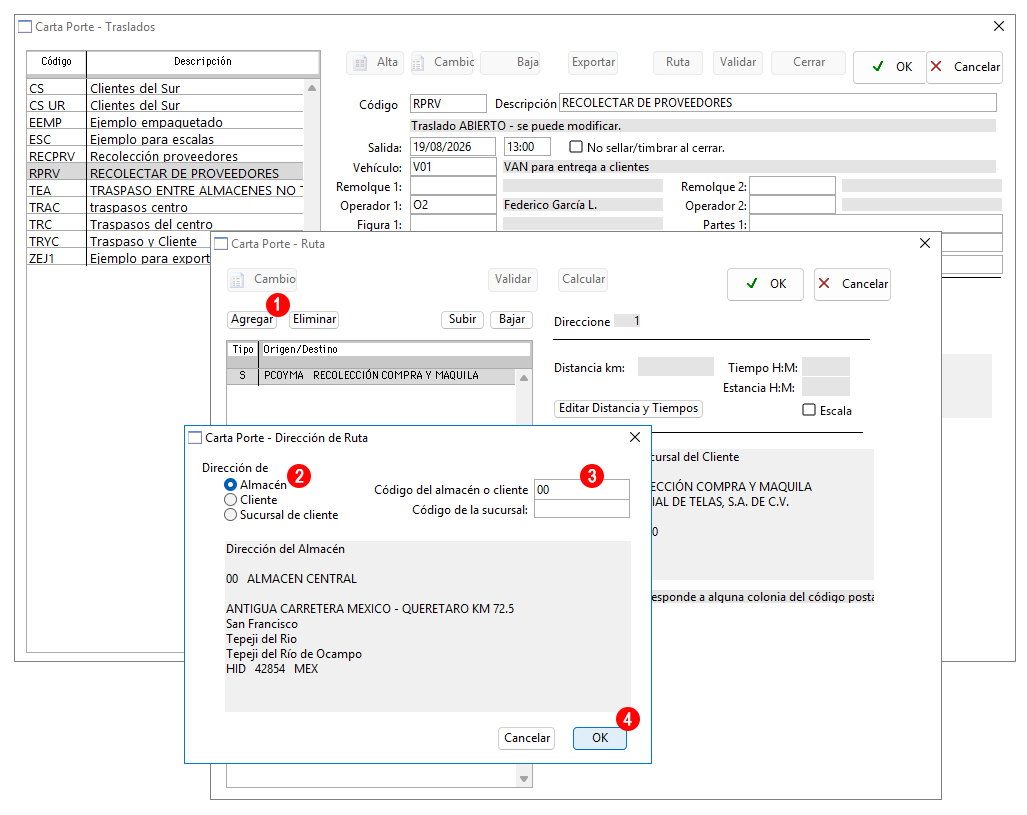The image size is (1027, 815).
Task: Click Cancelar in Dirección de Ruta dialog
Action: click(527, 738)
